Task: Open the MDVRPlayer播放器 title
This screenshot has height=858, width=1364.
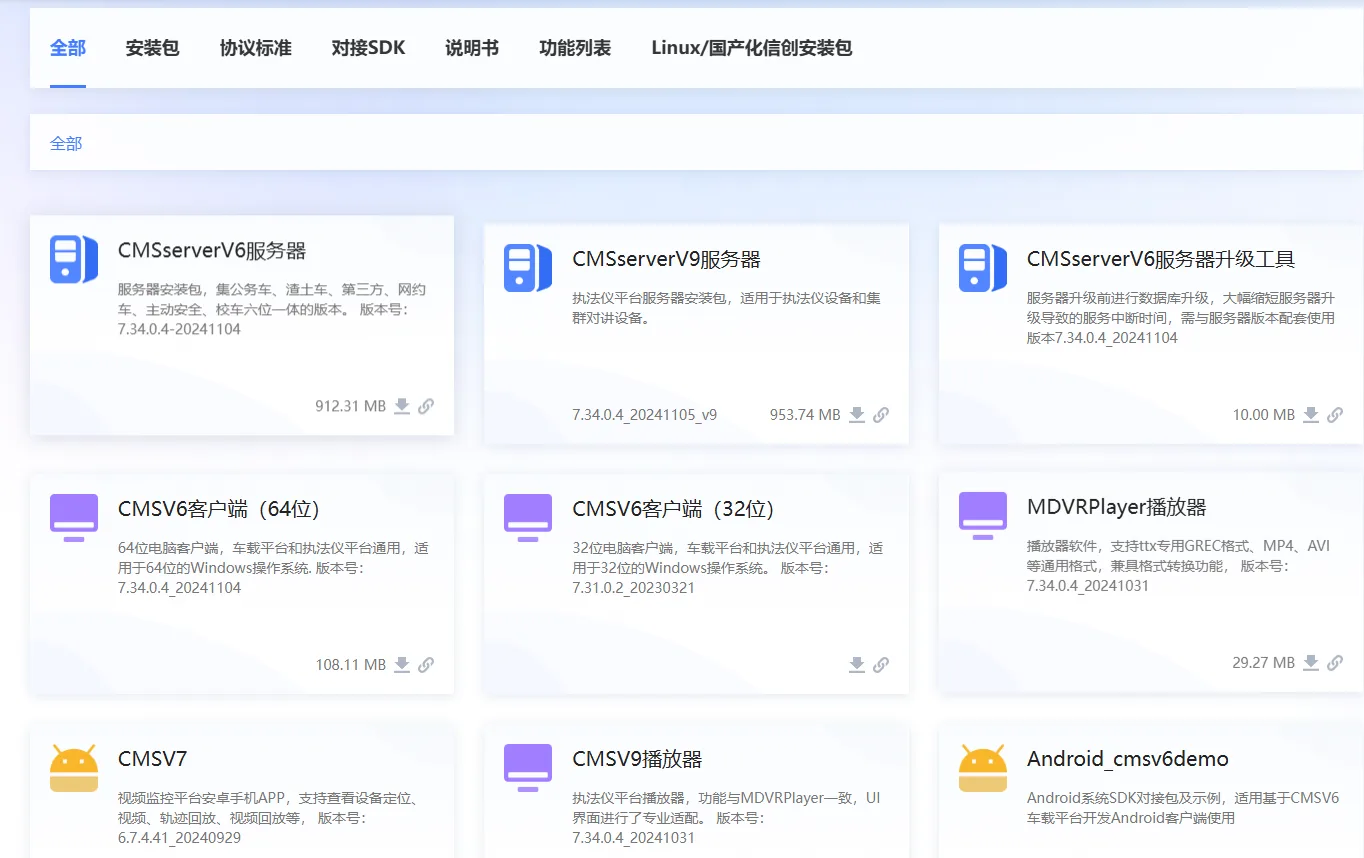Action: [x=1117, y=507]
